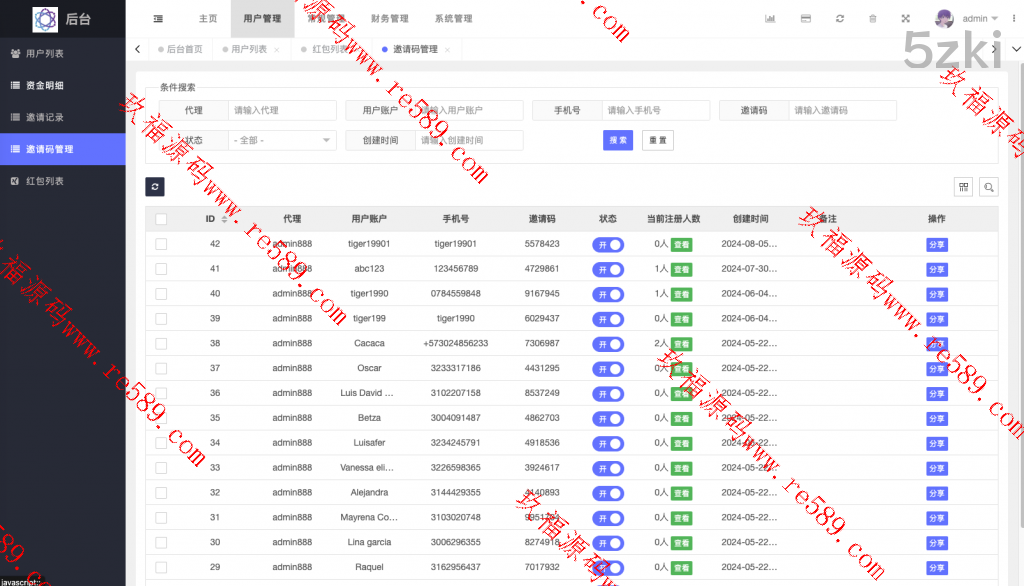Click the dark refresh button above table
1024x586 pixels.
(155, 186)
